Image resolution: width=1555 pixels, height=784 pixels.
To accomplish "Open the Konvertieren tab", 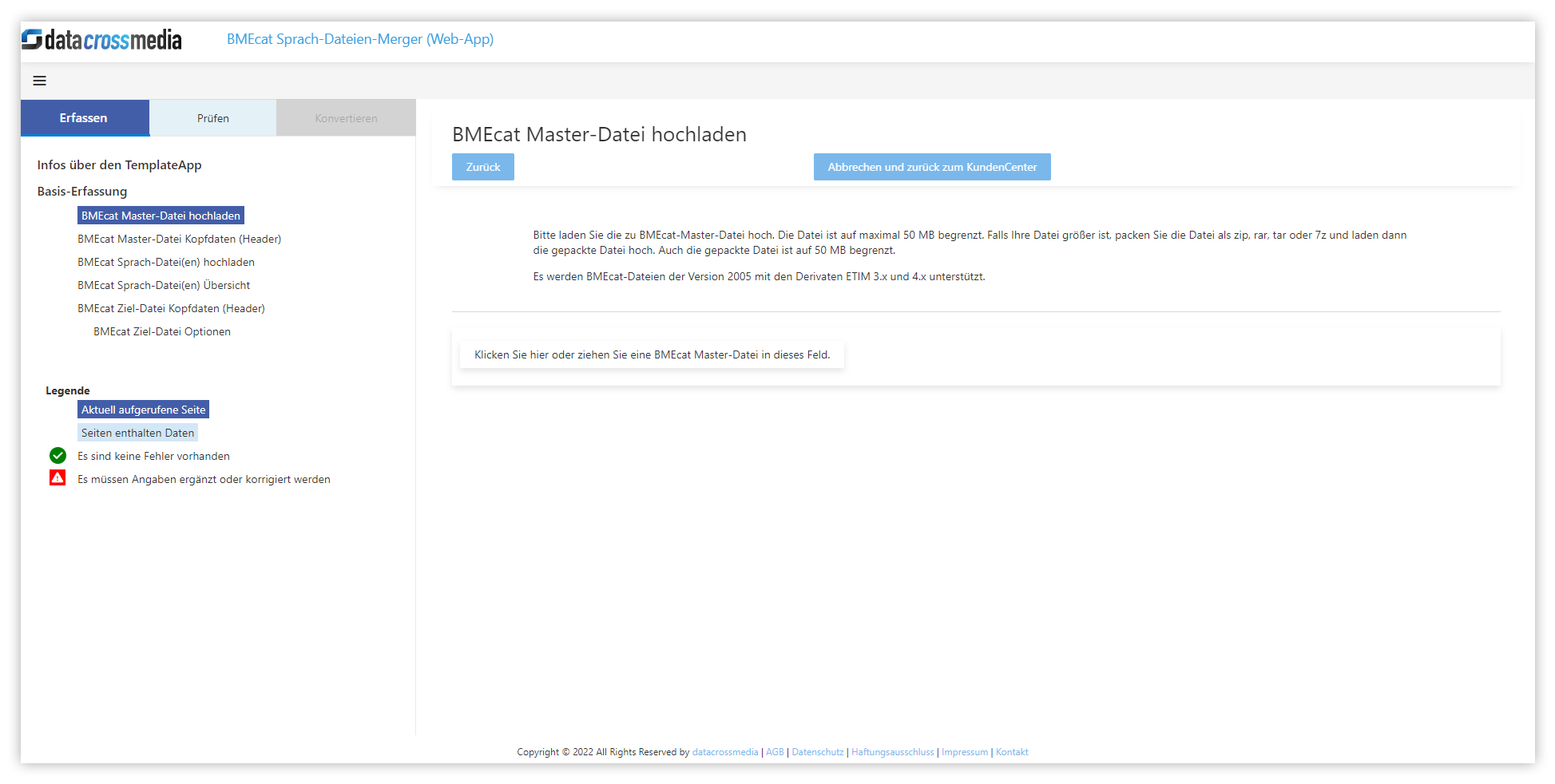I will pos(346,118).
